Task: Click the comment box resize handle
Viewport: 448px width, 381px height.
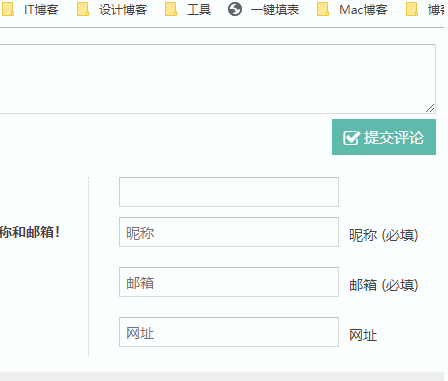Action: point(430,108)
